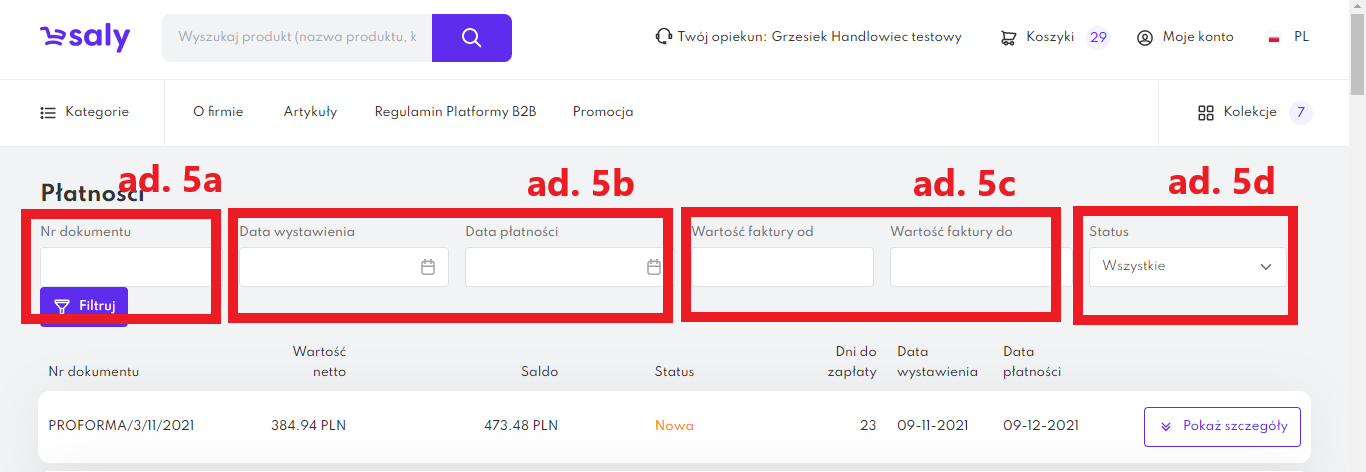Open Regulamin Platformy B2B link
The width and height of the screenshot is (1366, 472).
click(455, 112)
